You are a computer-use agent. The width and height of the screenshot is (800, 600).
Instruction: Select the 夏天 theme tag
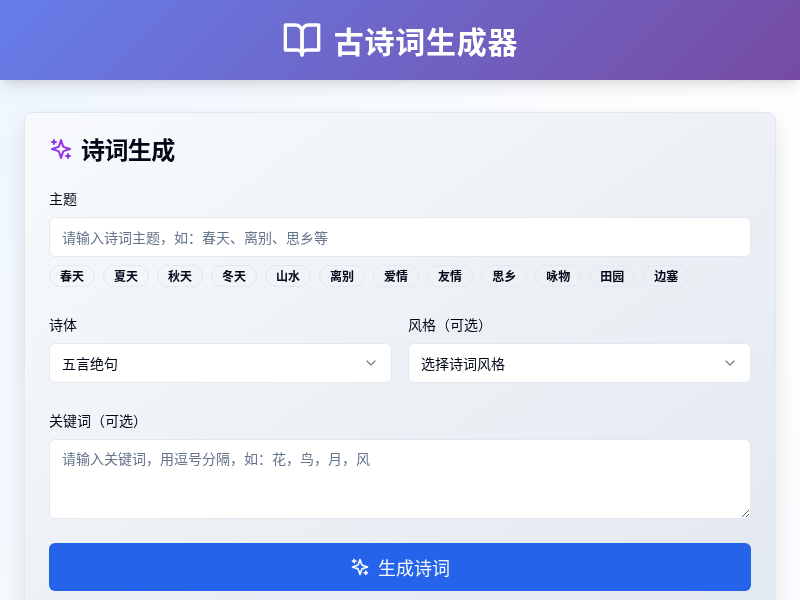point(126,276)
